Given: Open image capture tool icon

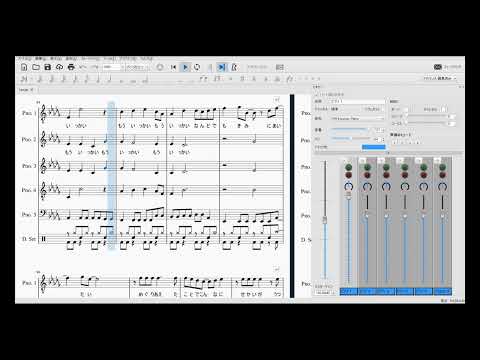Looking at the screenshot, I should point(280,67).
